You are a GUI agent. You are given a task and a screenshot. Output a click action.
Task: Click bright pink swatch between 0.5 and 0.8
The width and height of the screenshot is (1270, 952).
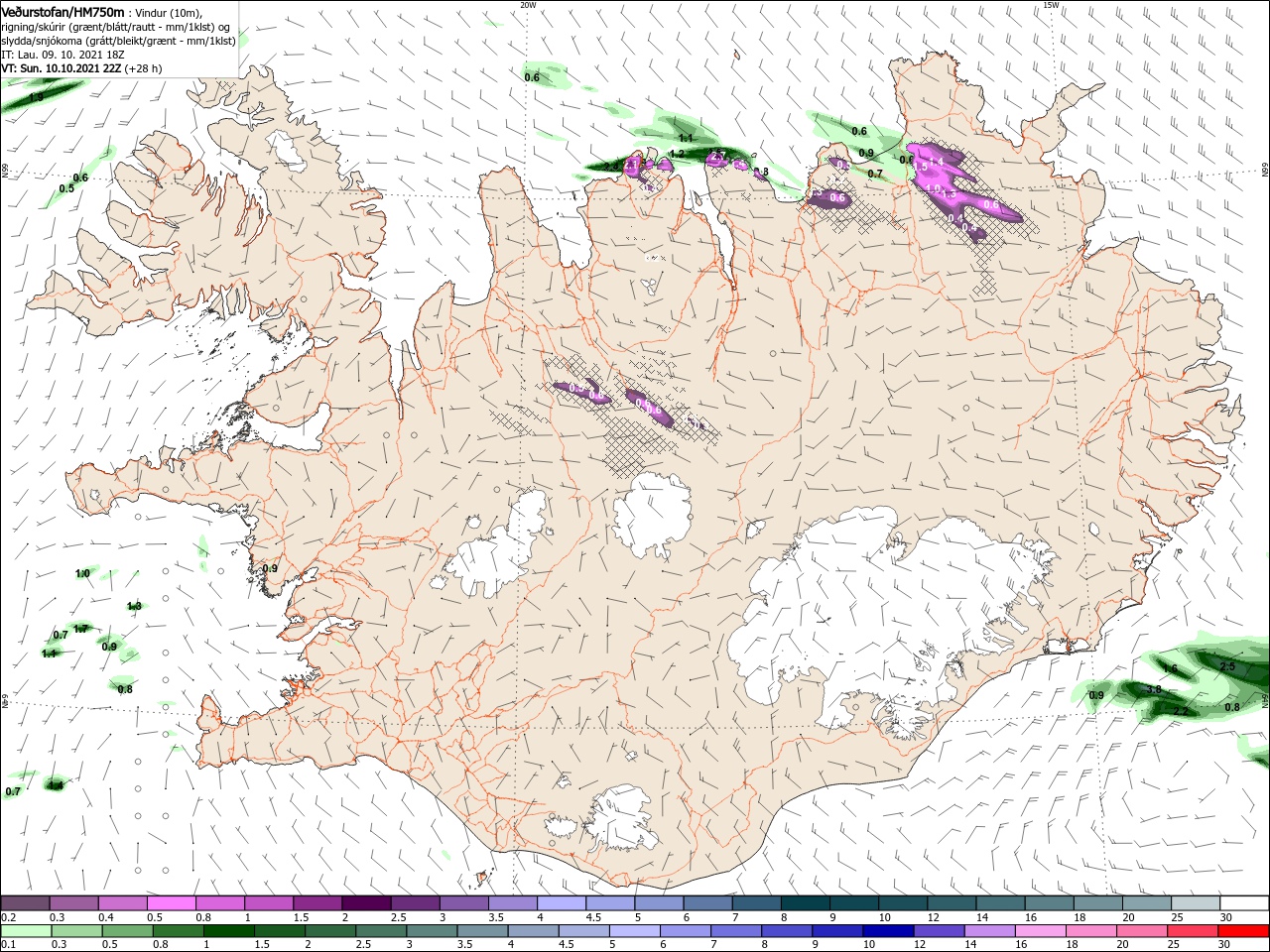[171, 903]
